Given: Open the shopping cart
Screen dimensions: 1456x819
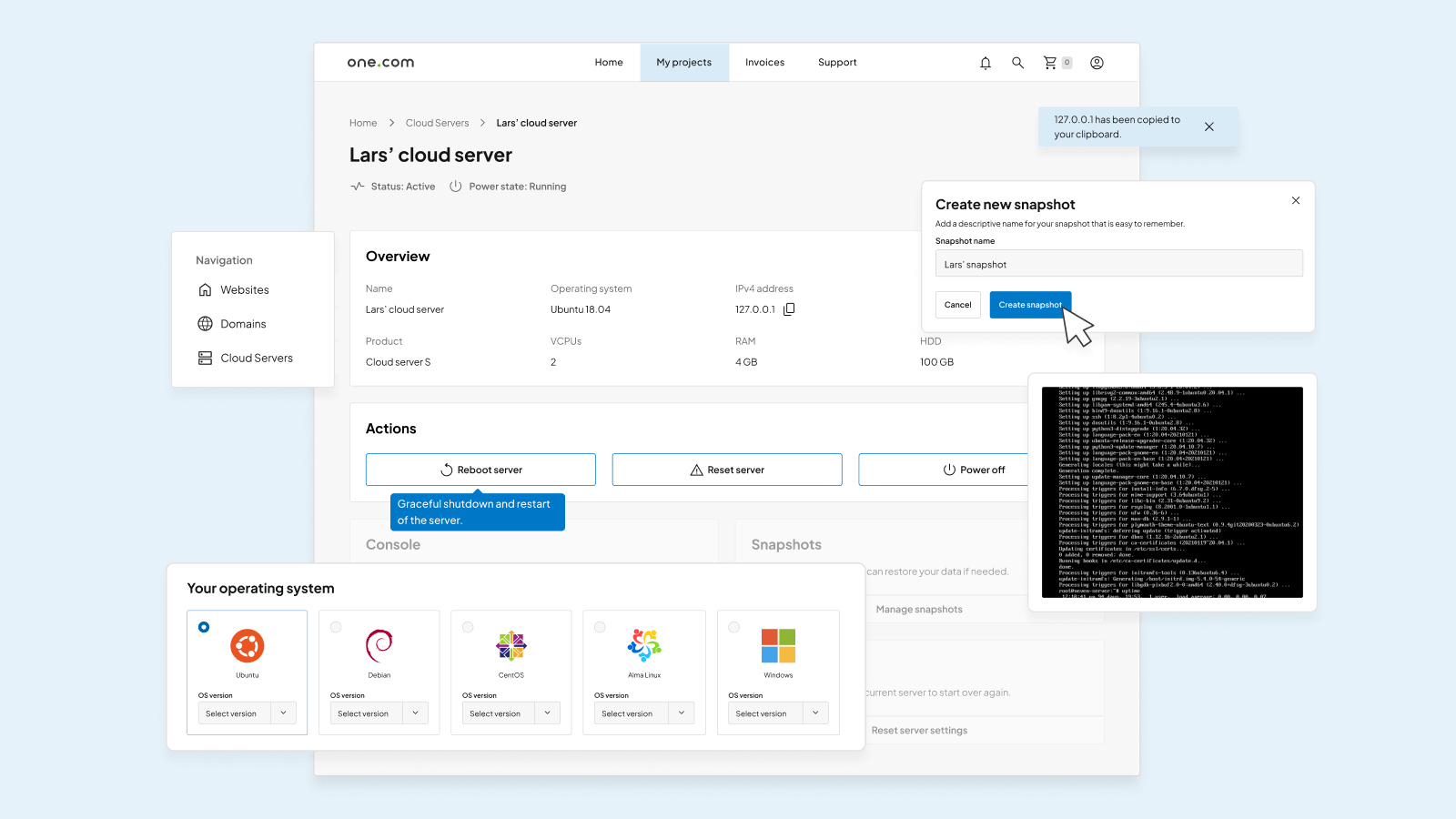Looking at the screenshot, I should [1050, 63].
